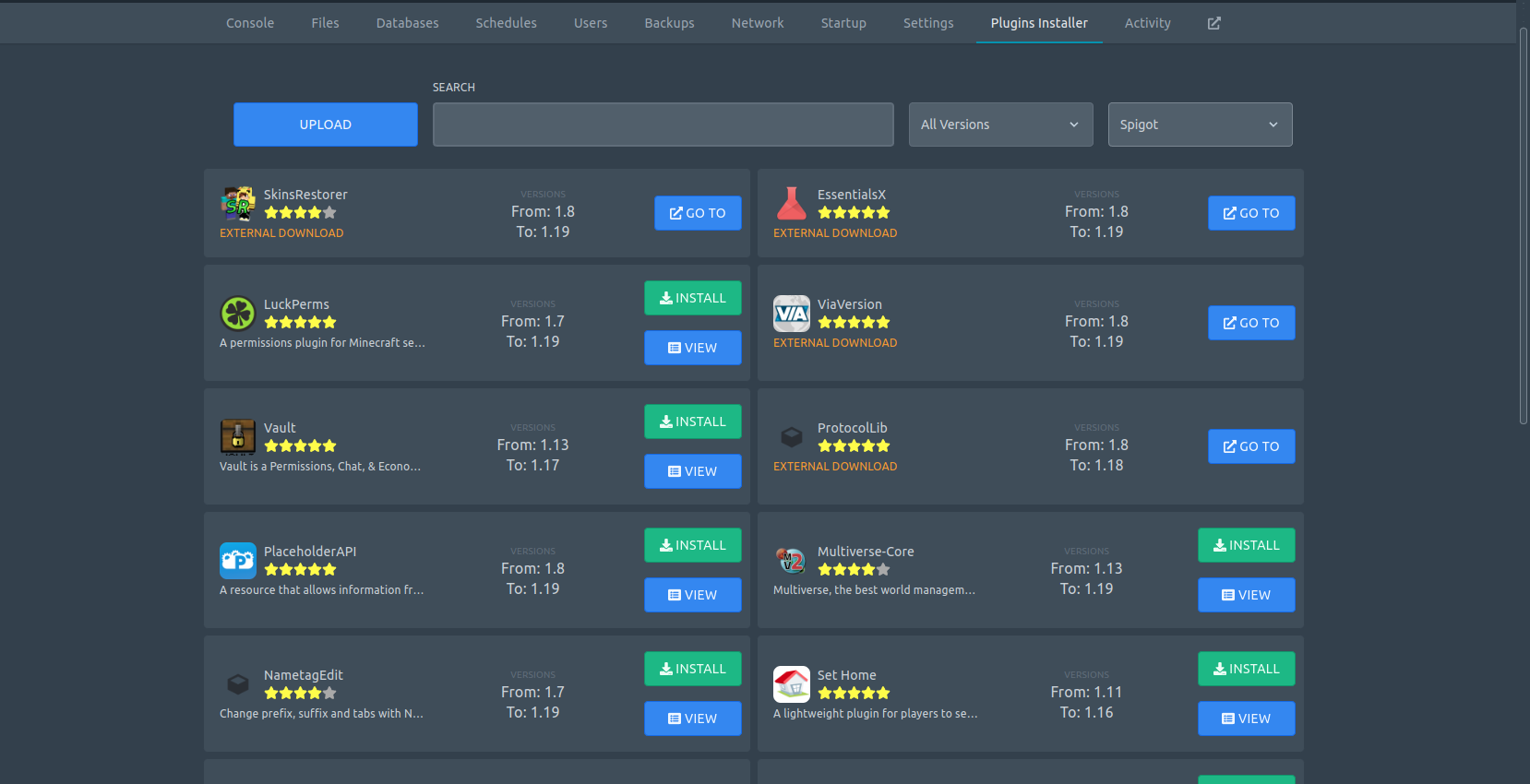This screenshot has height=784, width=1530.
Task: Switch to the Backups tab
Action: (669, 23)
